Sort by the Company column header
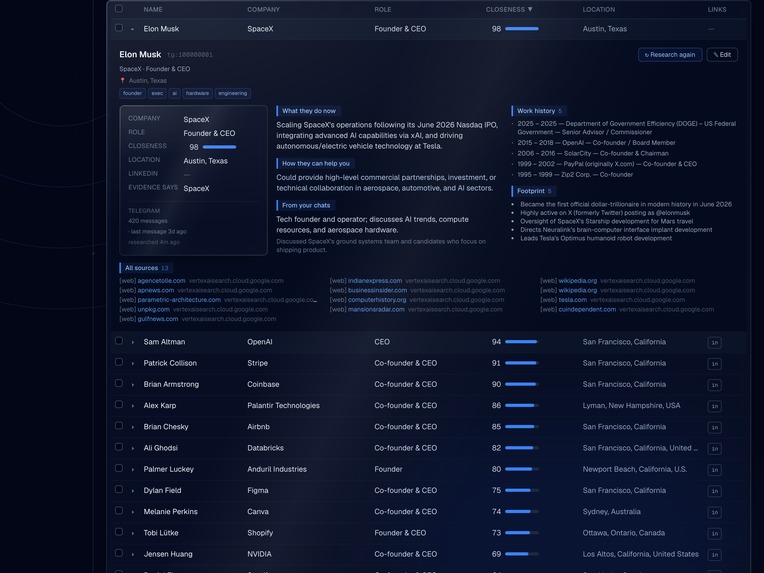 (x=263, y=9)
